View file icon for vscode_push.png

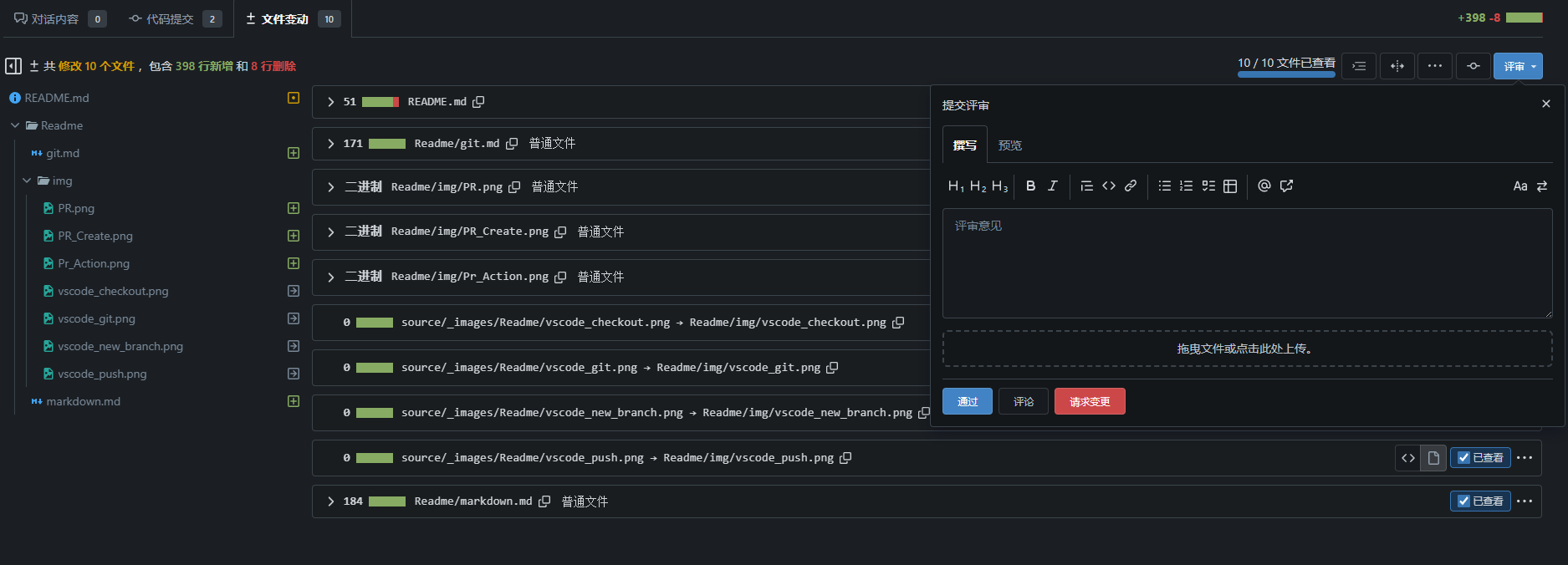pos(1433,458)
